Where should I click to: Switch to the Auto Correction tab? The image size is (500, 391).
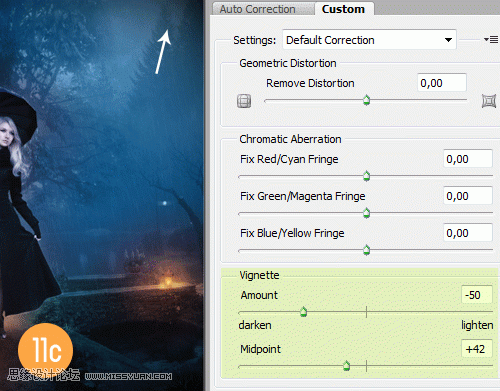tap(258, 9)
